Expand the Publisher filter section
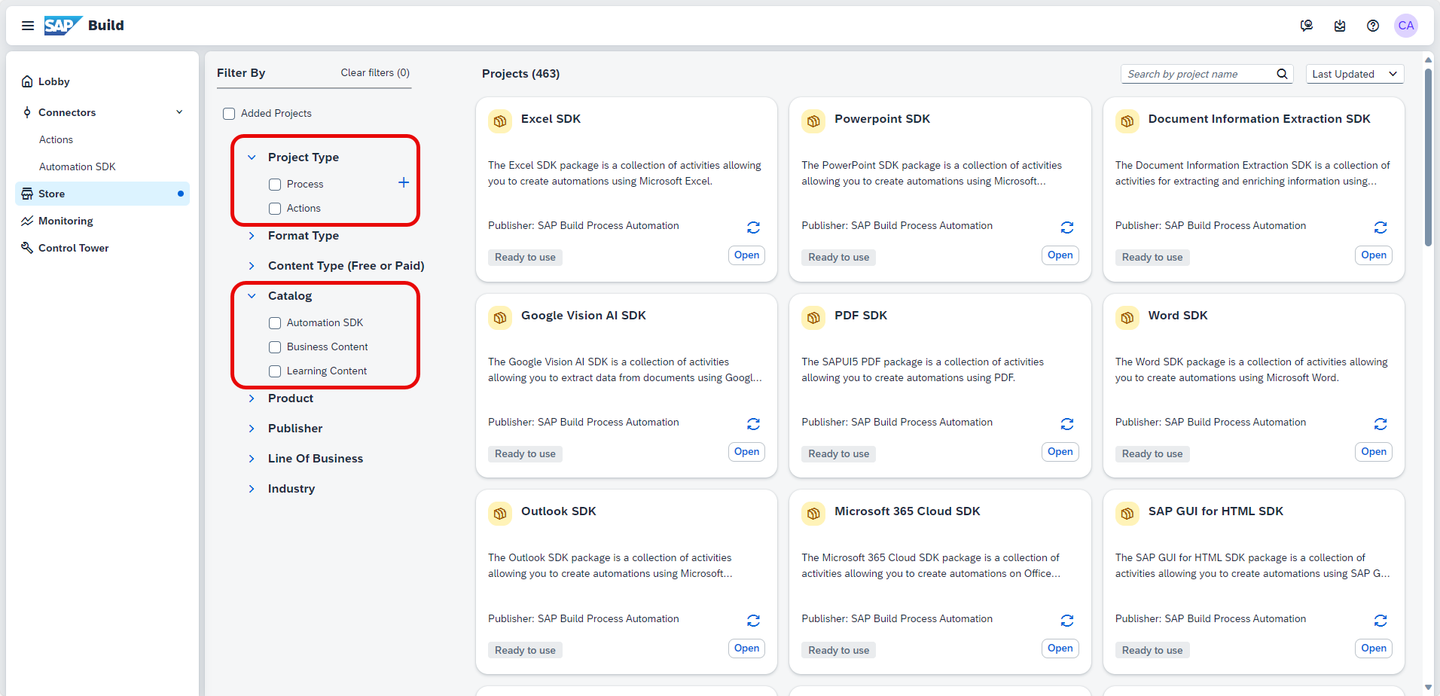 pyautogui.click(x=252, y=428)
